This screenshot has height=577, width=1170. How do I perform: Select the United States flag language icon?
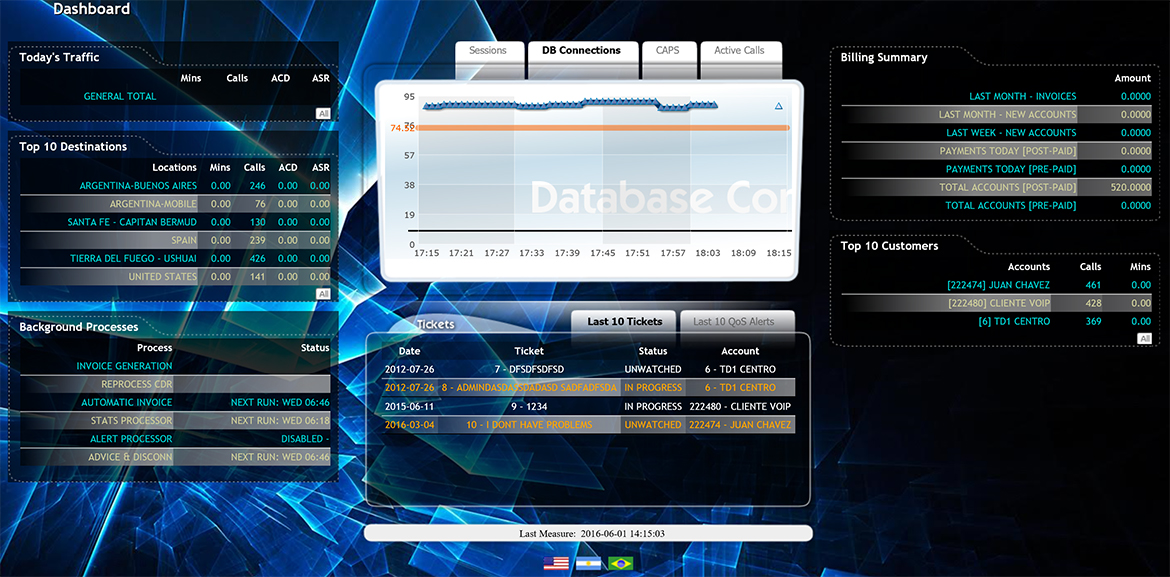point(556,563)
